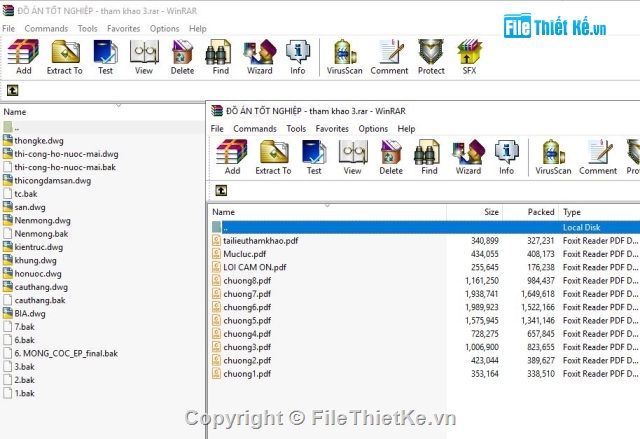Image resolution: width=640 pixels, height=439 pixels.
Task: Click Add icon in back WinRAR window
Action: (x=23, y=57)
